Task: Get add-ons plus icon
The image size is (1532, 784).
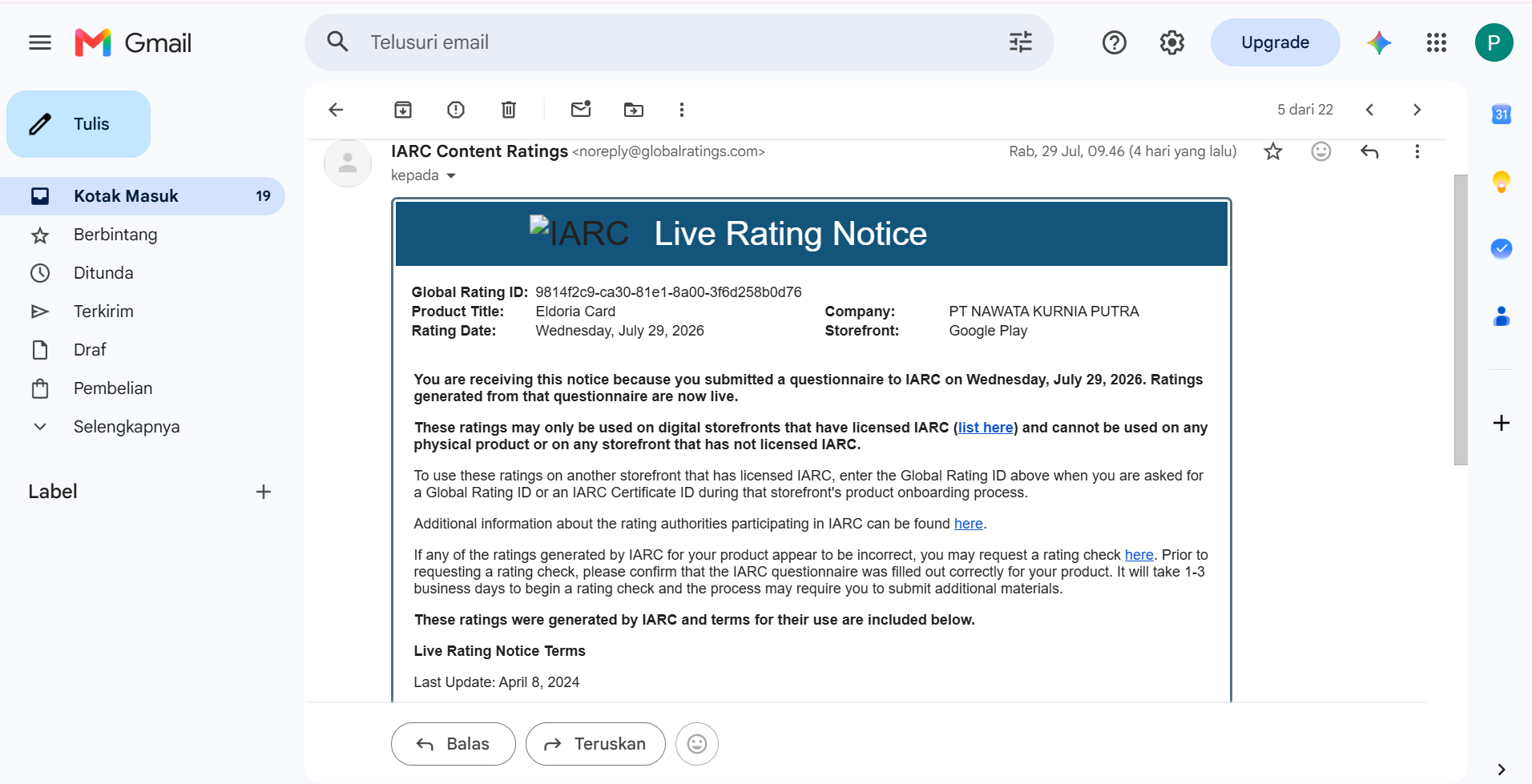Action: 1501,423
